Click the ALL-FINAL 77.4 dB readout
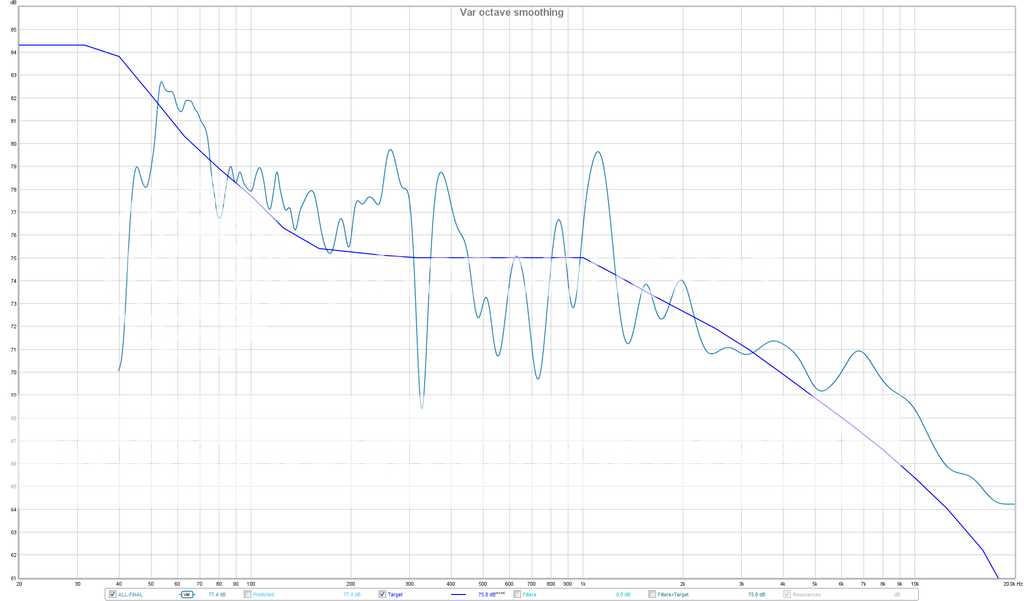This screenshot has height=601, width=1024. pyautogui.click(x=217, y=594)
